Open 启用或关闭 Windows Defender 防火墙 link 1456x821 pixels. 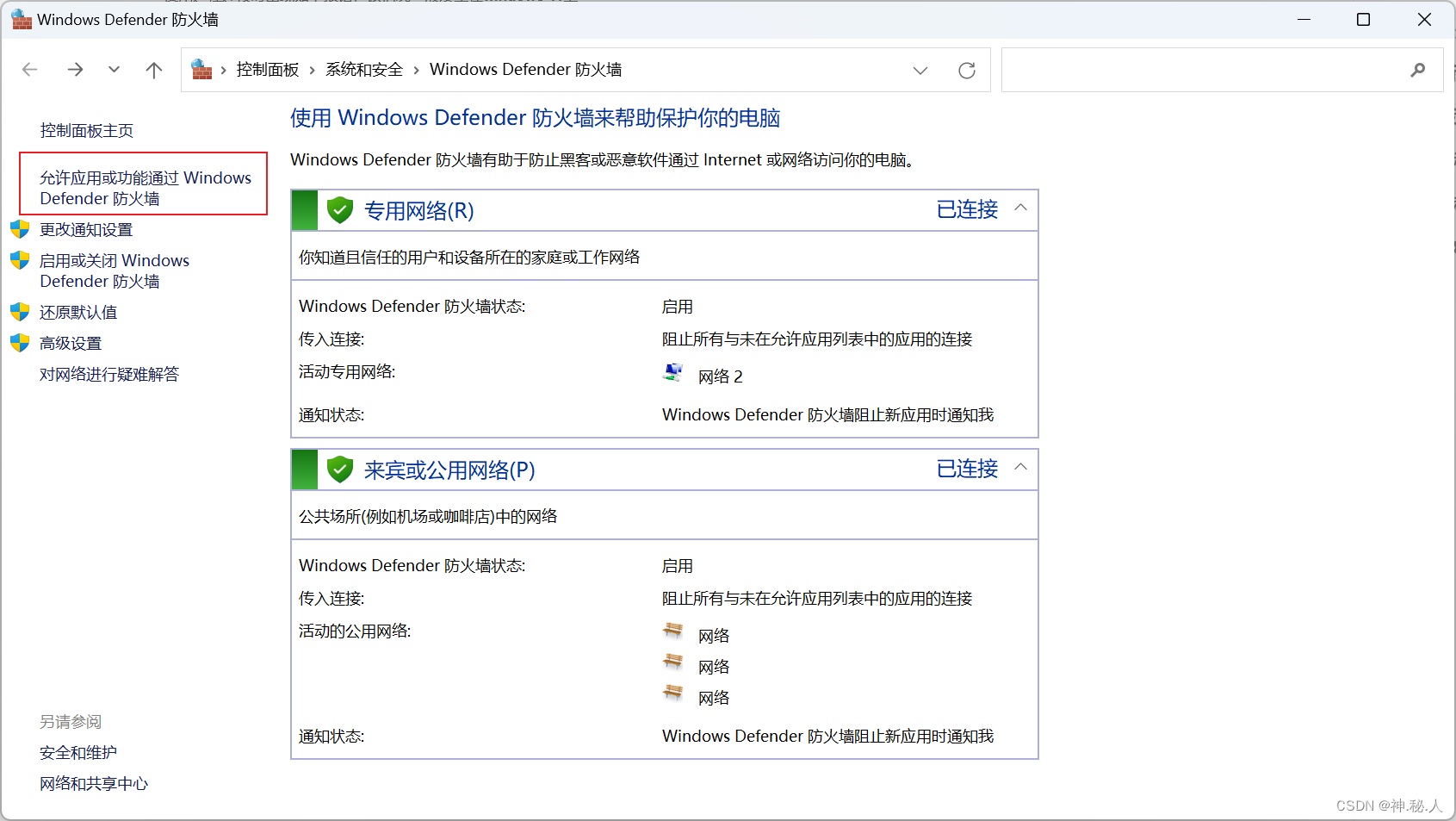[115, 271]
